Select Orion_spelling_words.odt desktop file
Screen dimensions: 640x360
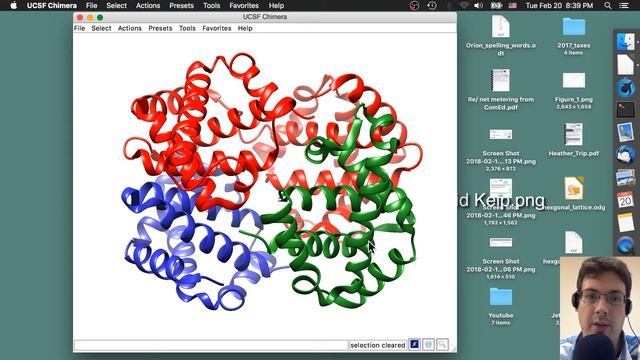pos(501,36)
